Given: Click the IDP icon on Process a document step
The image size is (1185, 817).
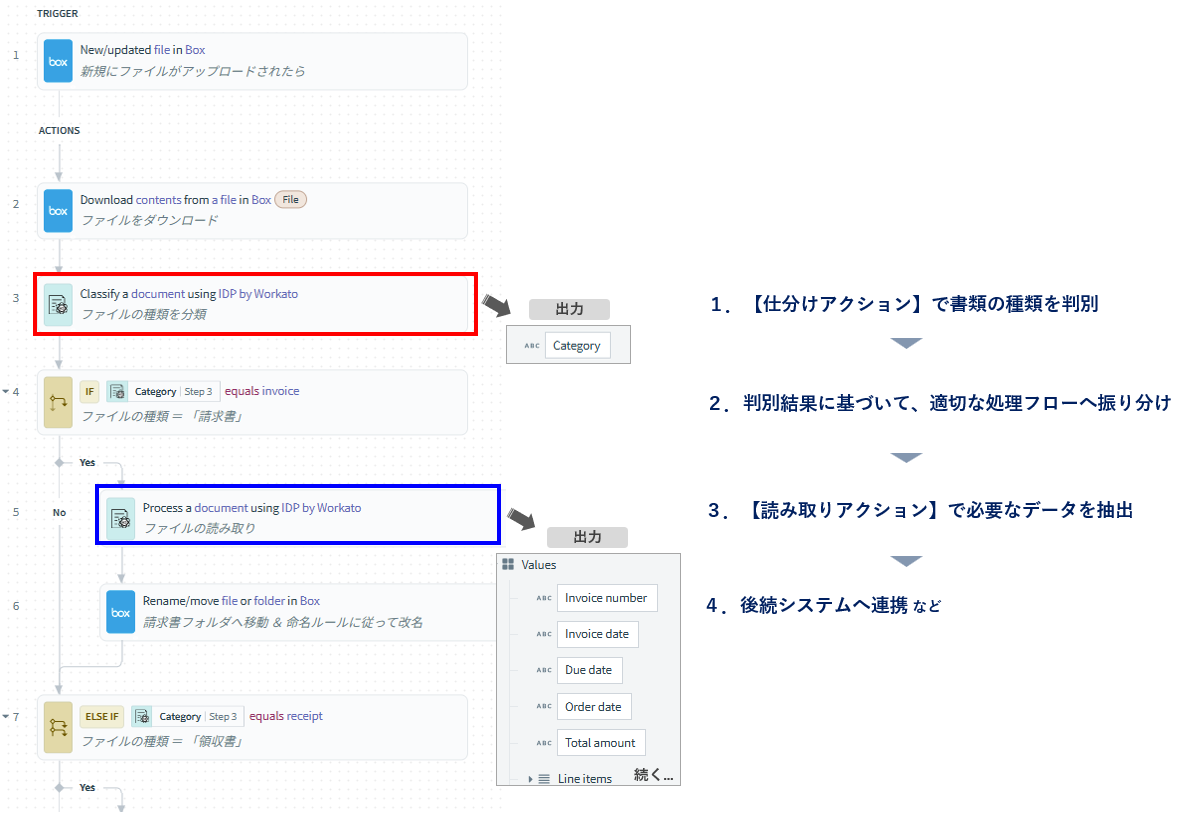Looking at the screenshot, I should 120,518.
